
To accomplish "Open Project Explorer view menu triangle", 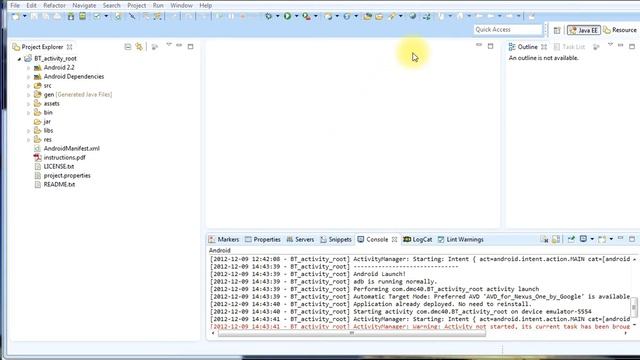I will 169,45.
